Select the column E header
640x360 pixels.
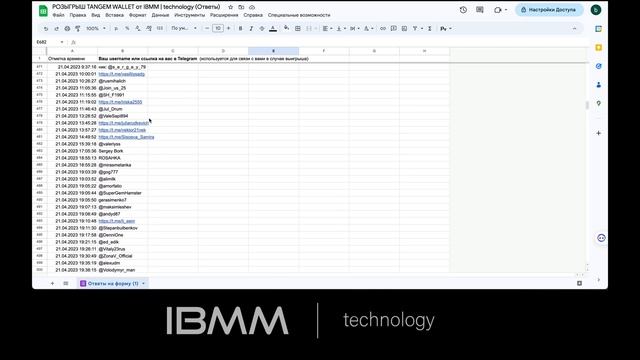pos(273,51)
